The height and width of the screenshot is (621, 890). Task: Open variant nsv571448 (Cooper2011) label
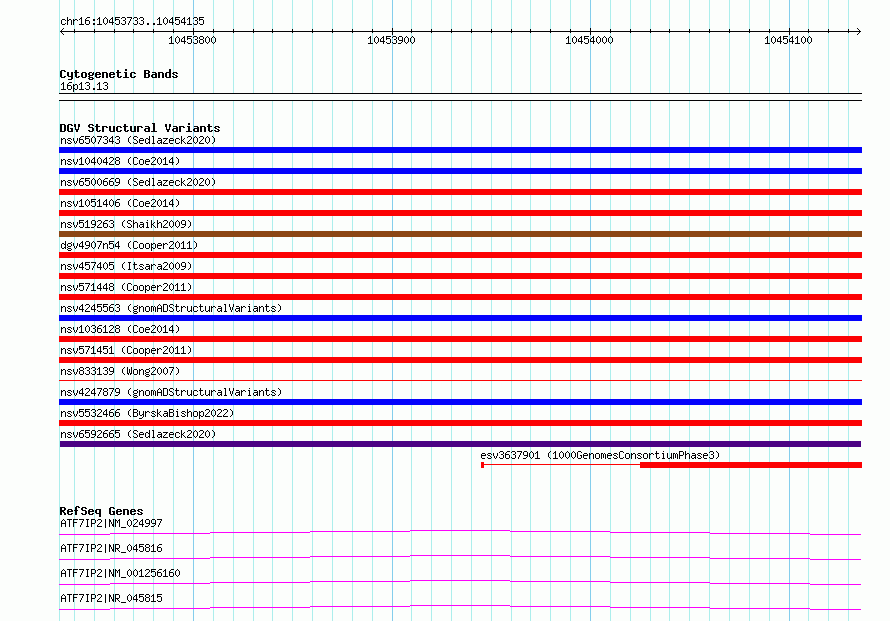click(126, 287)
